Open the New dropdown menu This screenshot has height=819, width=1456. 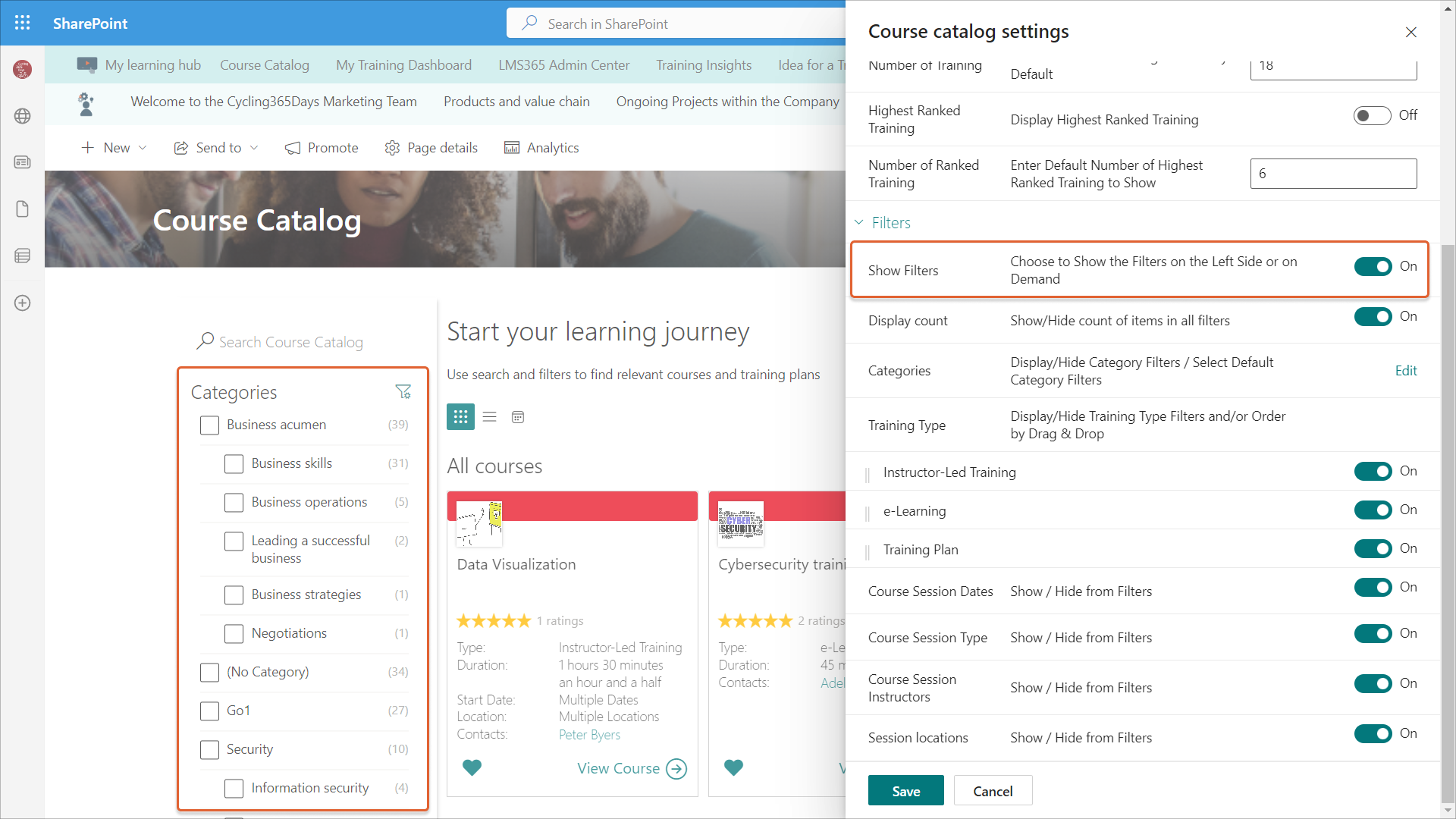click(x=115, y=148)
